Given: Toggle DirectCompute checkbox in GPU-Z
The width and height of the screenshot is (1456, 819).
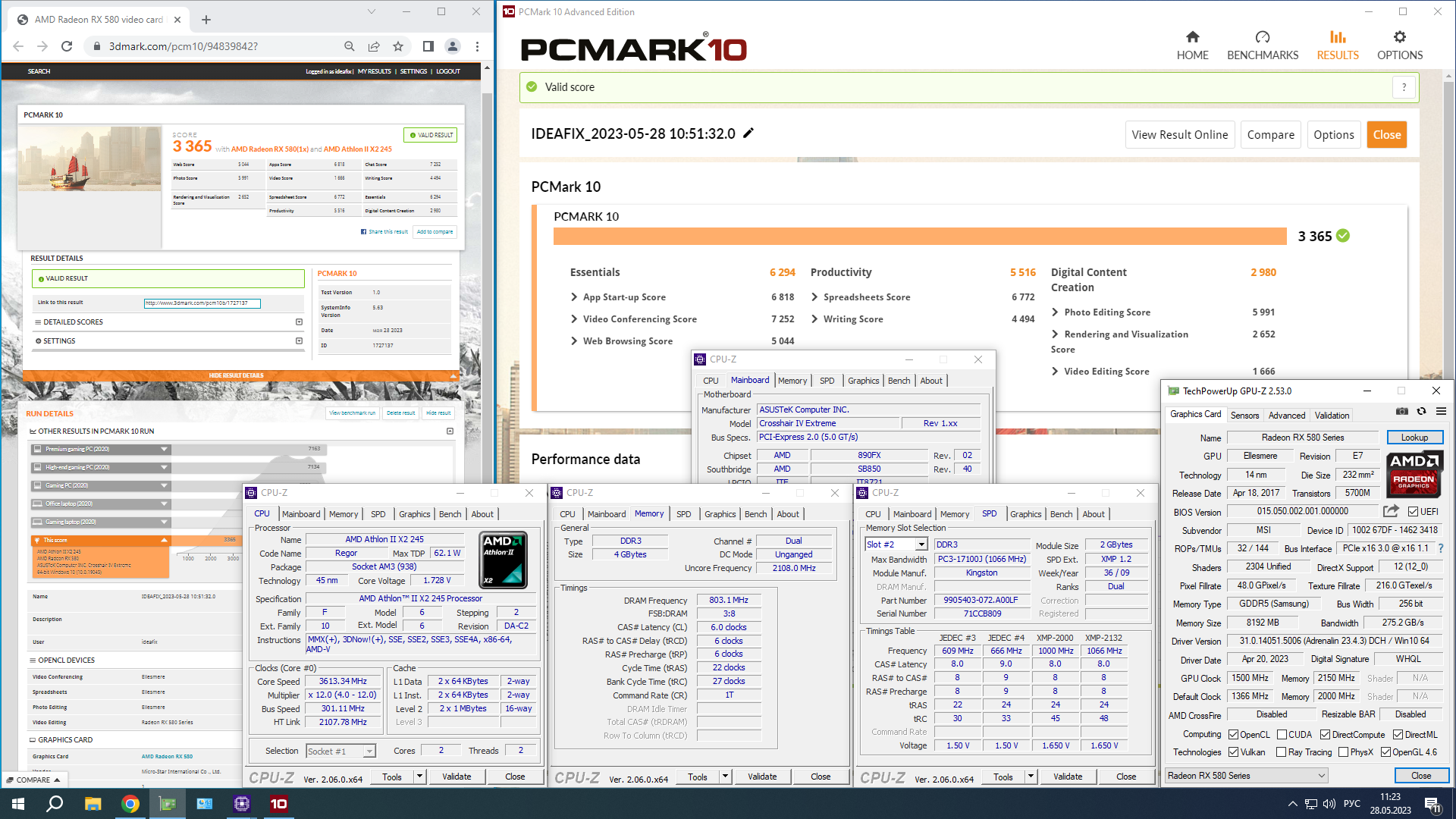Looking at the screenshot, I should (x=1325, y=735).
